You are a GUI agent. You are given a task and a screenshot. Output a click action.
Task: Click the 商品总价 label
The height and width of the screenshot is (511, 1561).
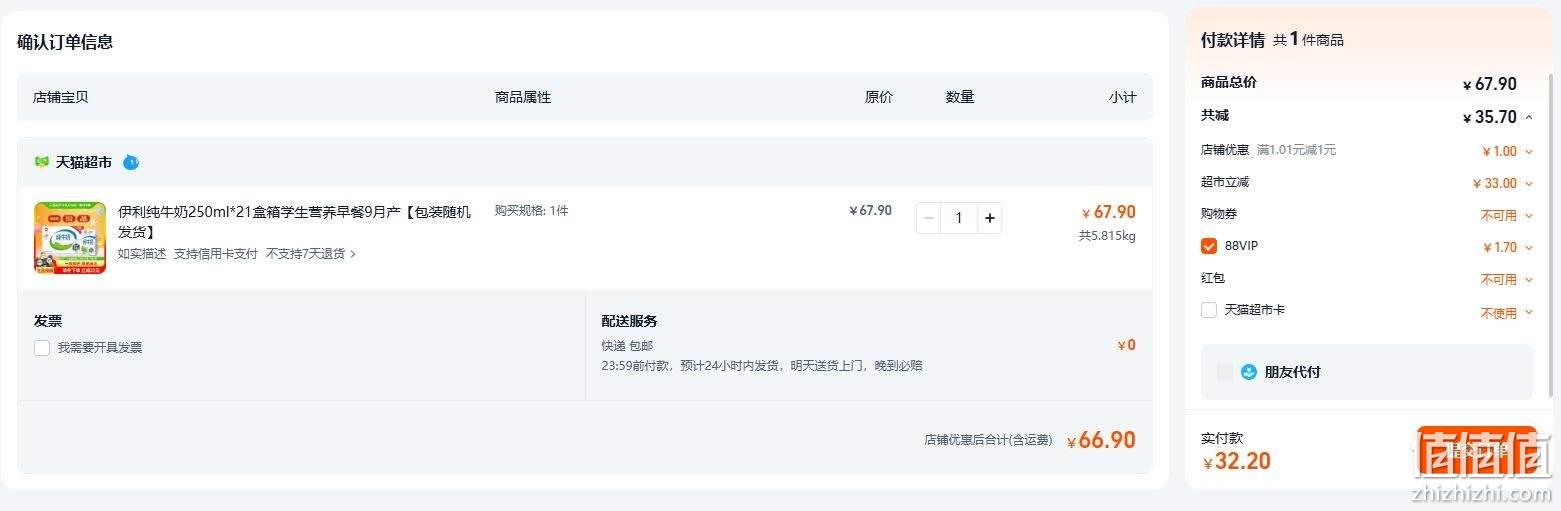tap(1229, 82)
